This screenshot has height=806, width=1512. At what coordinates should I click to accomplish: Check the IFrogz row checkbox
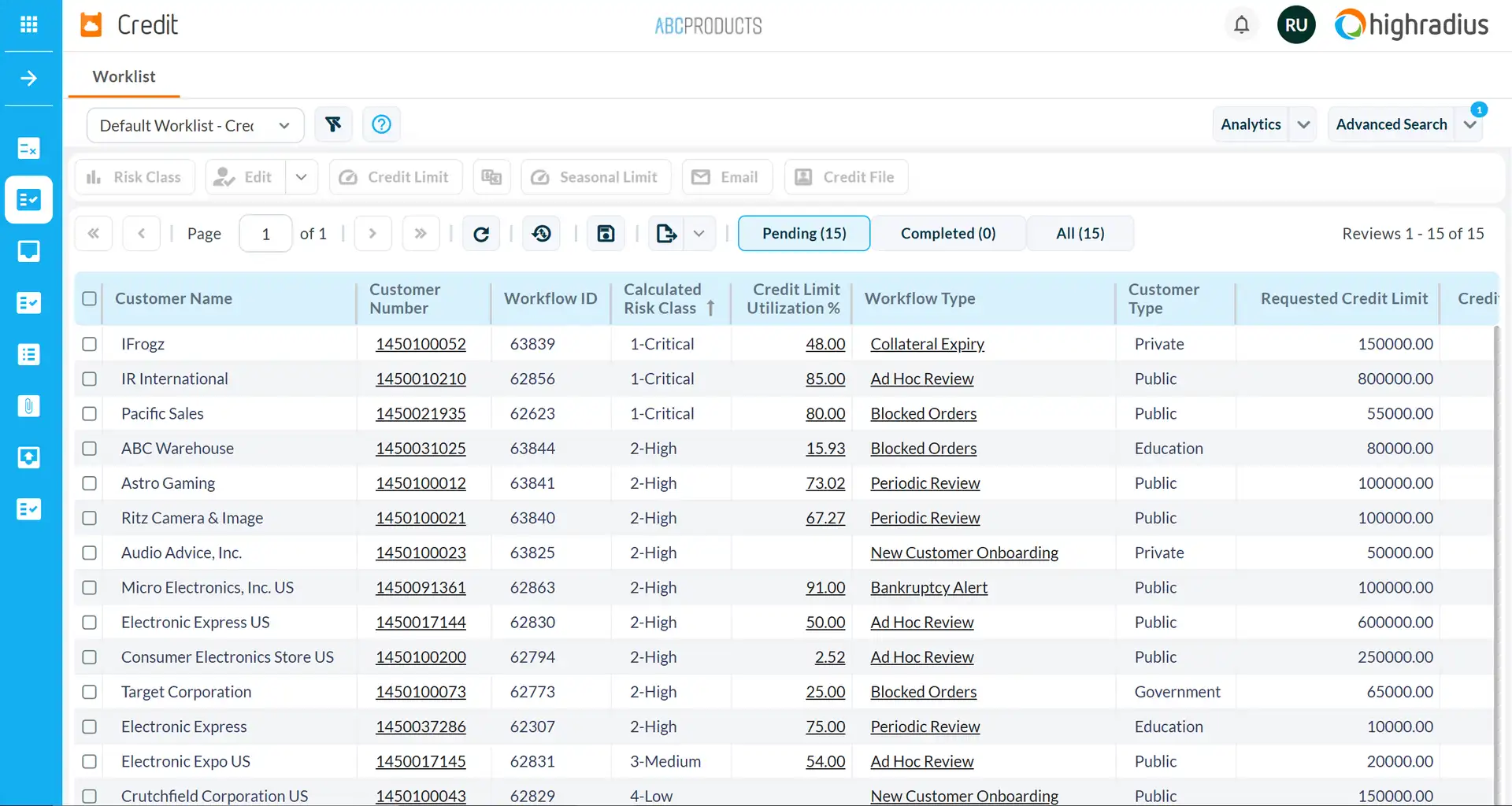tap(90, 344)
